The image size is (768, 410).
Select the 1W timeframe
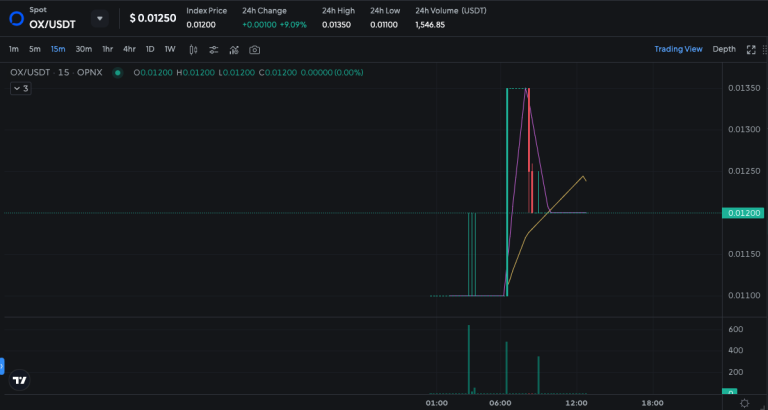170,49
